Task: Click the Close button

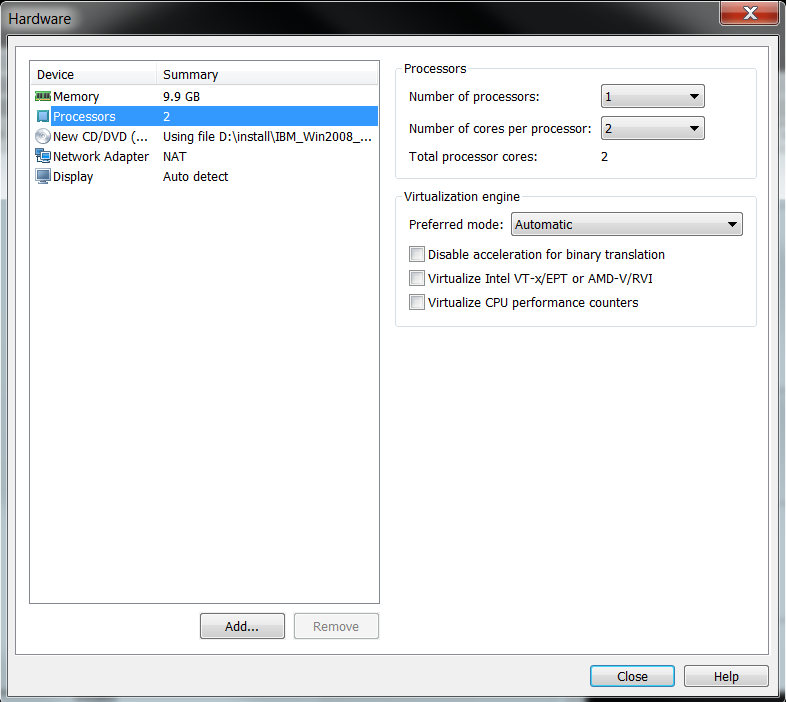Action: (x=632, y=676)
